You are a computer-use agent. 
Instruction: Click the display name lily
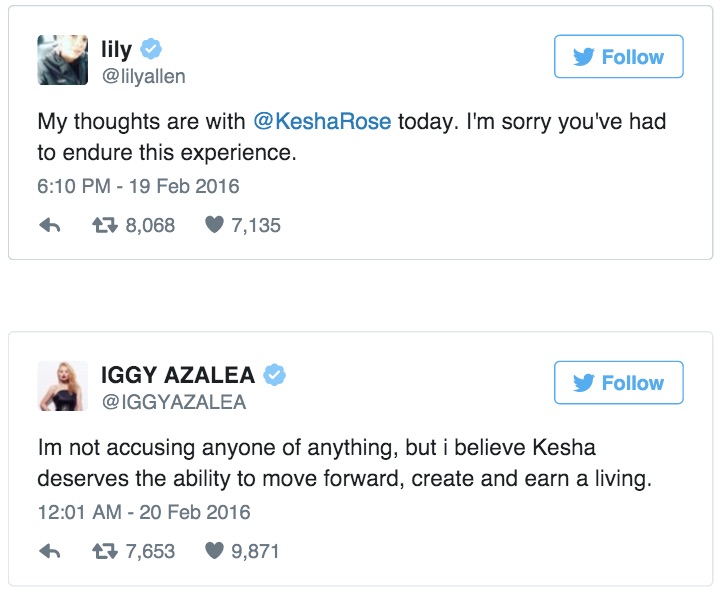(x=116, y=50)
